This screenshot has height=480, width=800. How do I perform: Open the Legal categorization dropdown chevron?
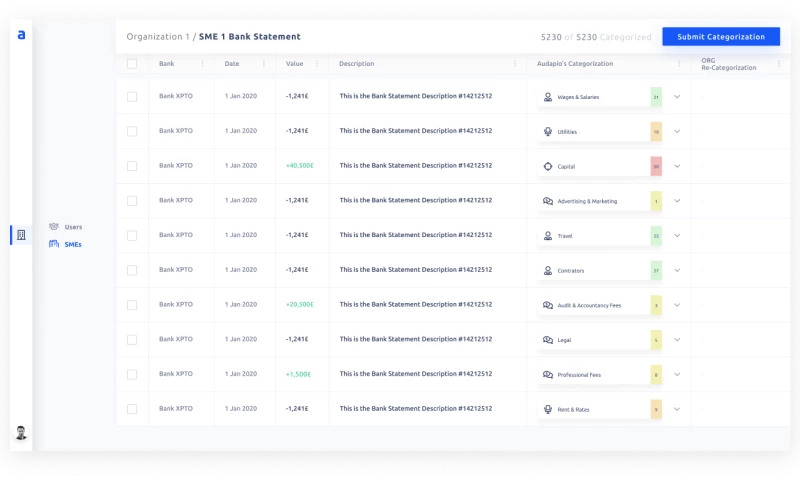coord(677,340)
